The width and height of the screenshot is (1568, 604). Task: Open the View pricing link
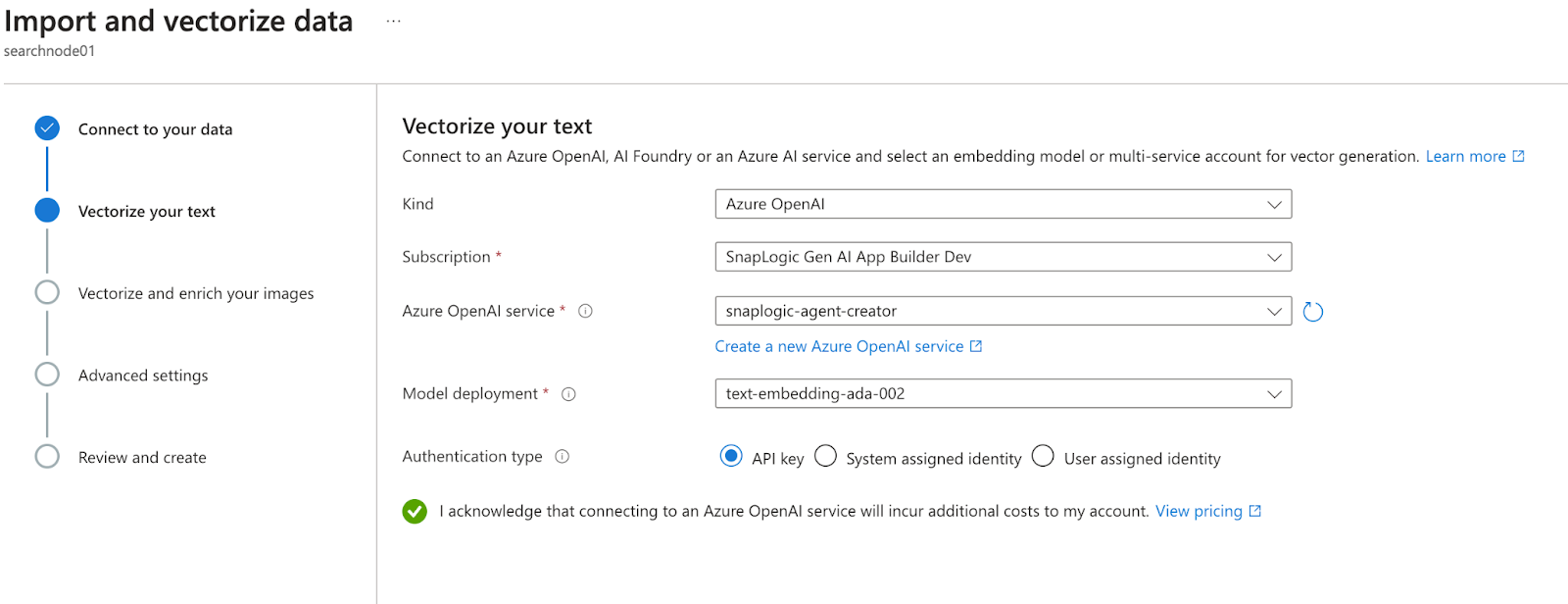[x=1199, y=511]
